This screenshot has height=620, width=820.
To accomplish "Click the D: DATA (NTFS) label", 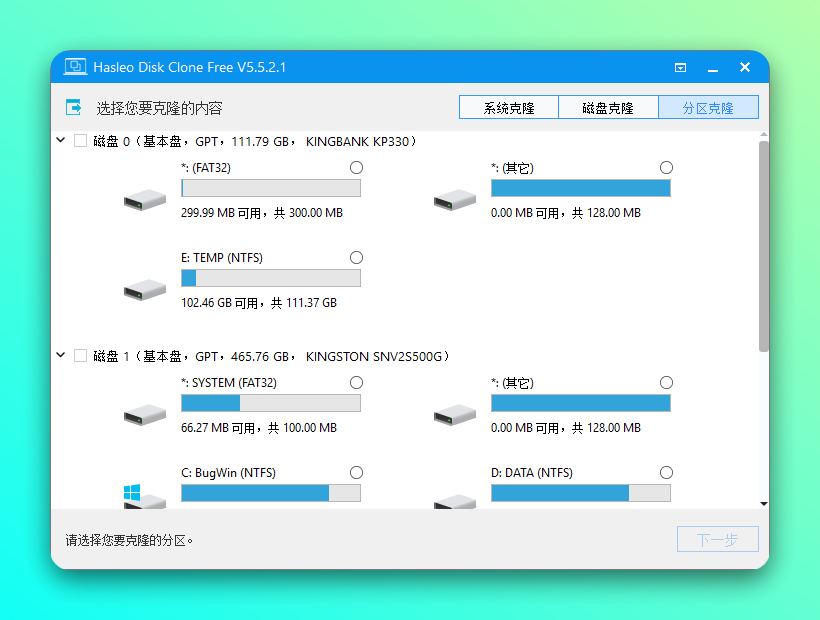I will click(x=532, y=473).
